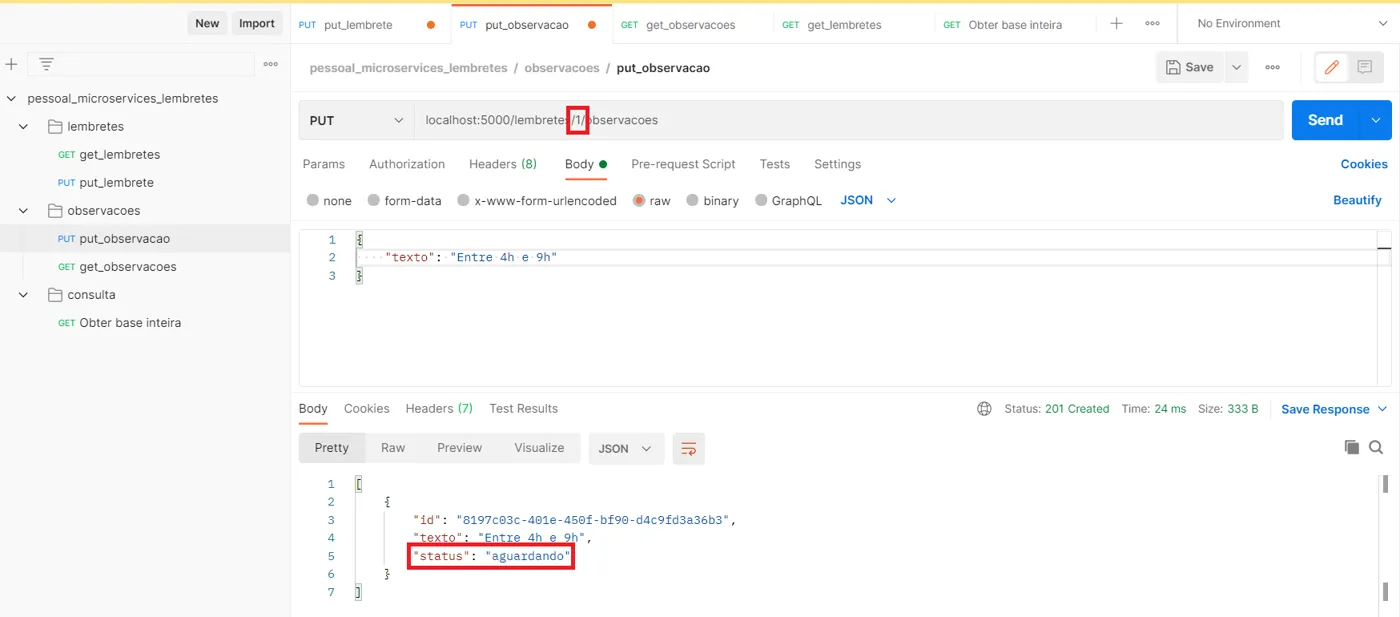The image size is (1400, 617).
Task: Switch response view to Visualize
Action: [539, 448]
